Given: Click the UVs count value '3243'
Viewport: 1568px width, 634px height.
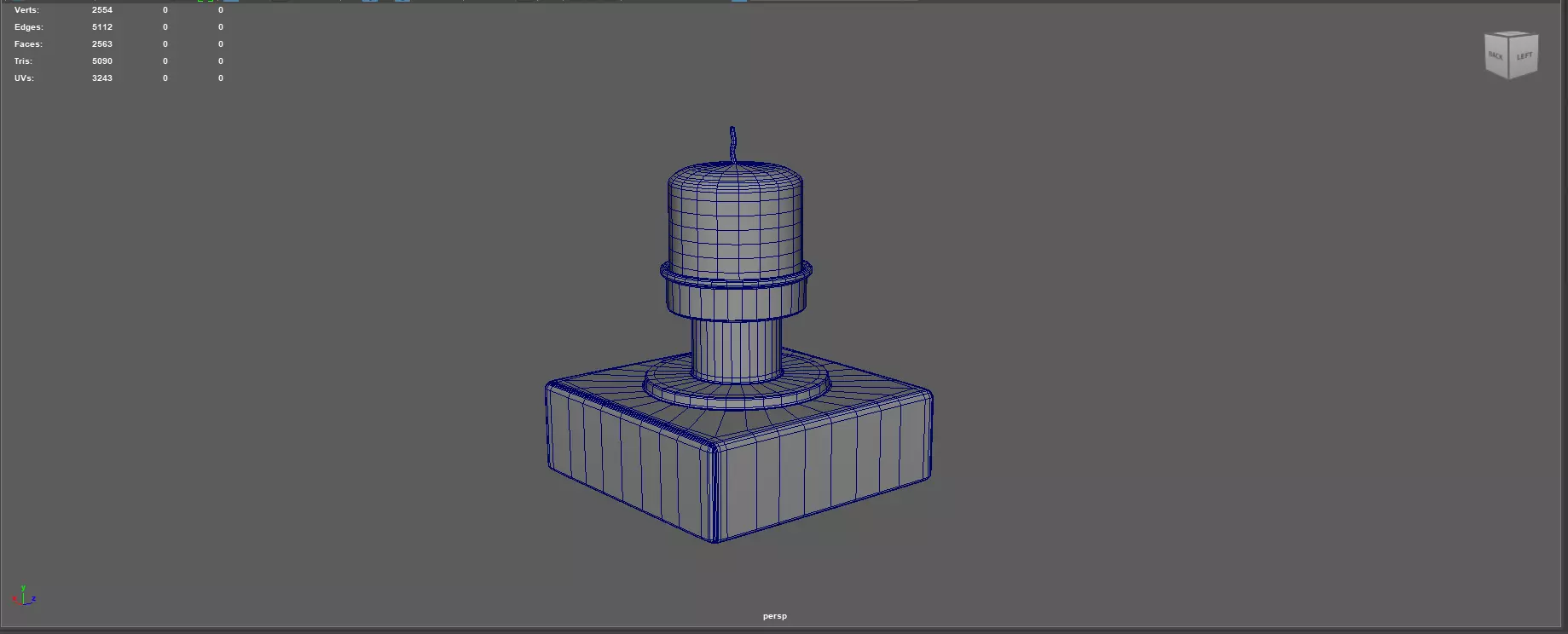Looking at the screenshot, I should (x=102, y=78).
